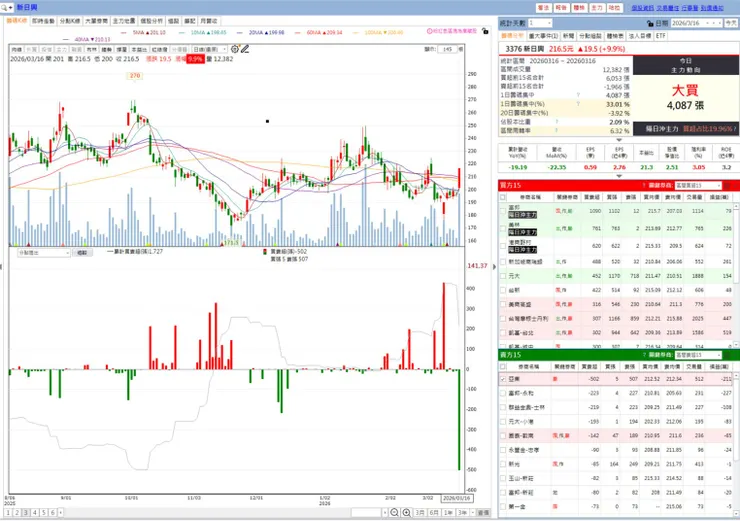Click the 100MA legend swatch
Image resolution: width=740 pixels, height=521 pixels.
point(356,33)
